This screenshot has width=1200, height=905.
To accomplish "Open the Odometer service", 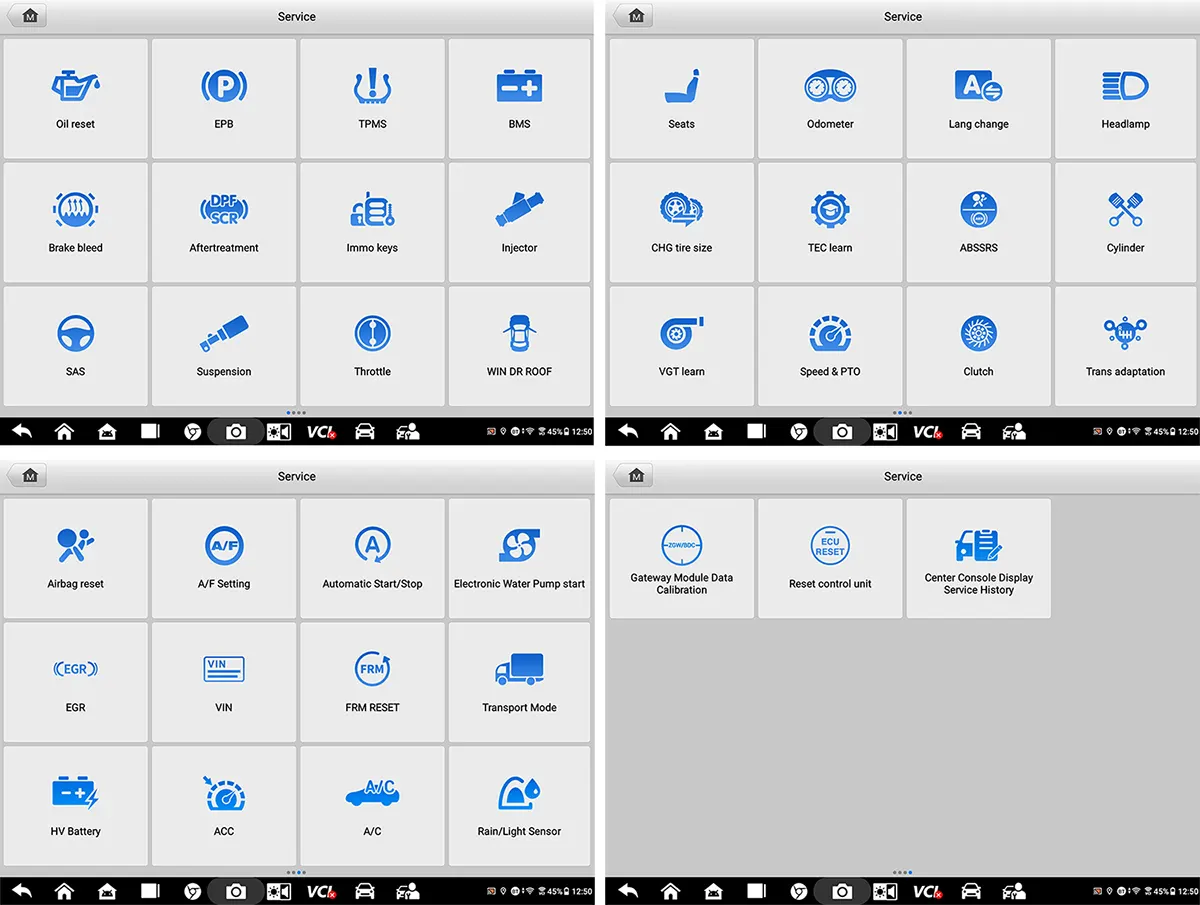I will [x=830, y=98].
